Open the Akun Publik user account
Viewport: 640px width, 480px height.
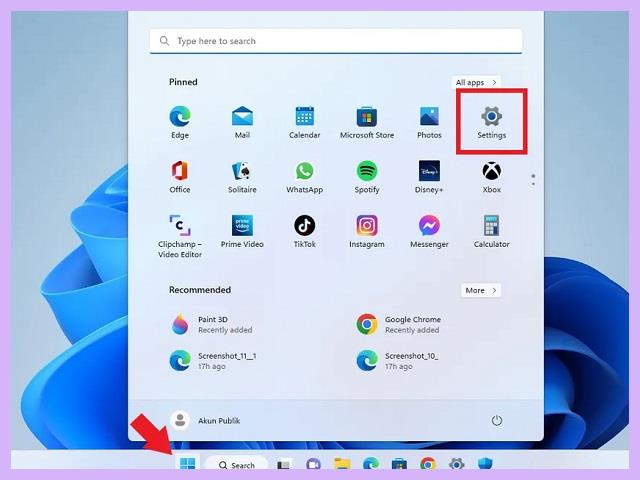pos(205,420)
